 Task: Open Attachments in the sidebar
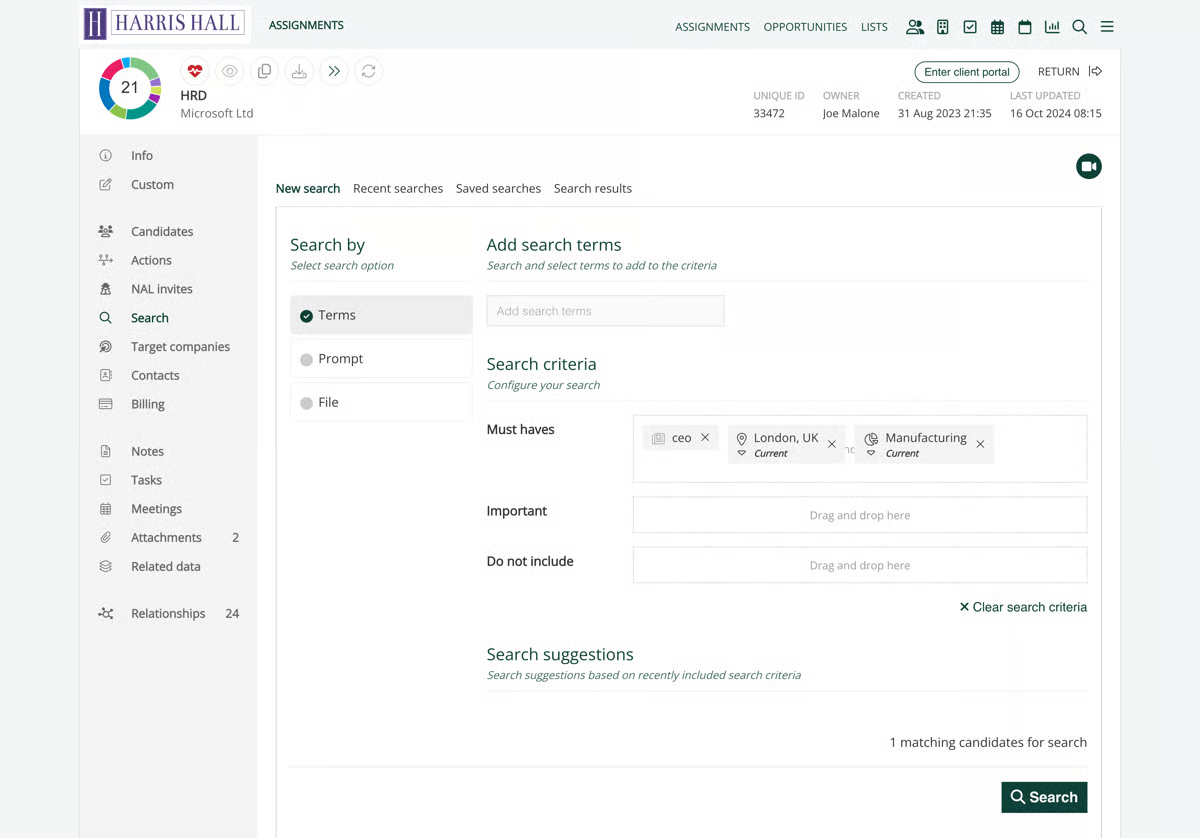pyautogui.click(x=166, y=538)
